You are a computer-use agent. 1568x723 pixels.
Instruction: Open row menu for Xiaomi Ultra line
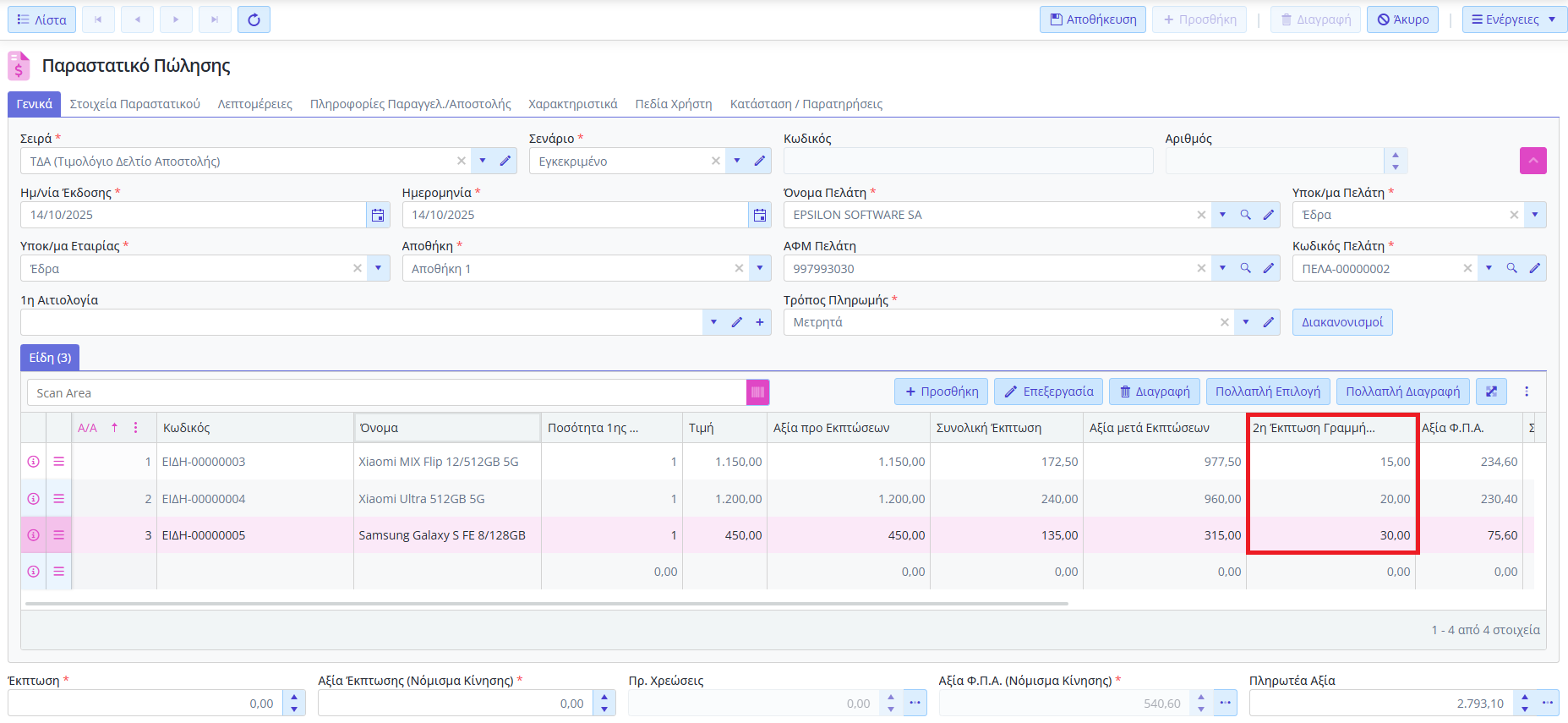point(59,499)
